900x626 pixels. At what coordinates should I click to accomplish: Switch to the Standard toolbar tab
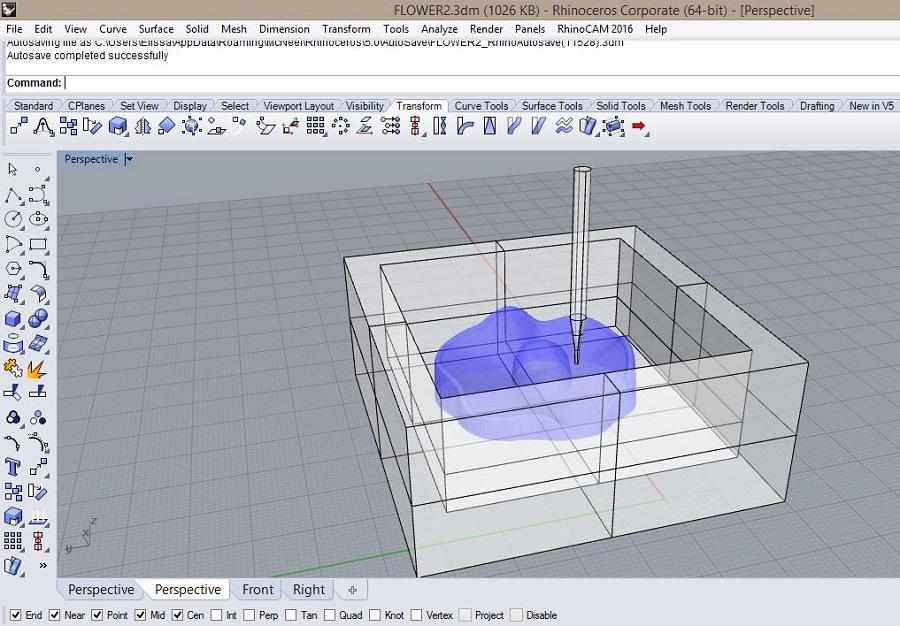click(x=33, y=106)
